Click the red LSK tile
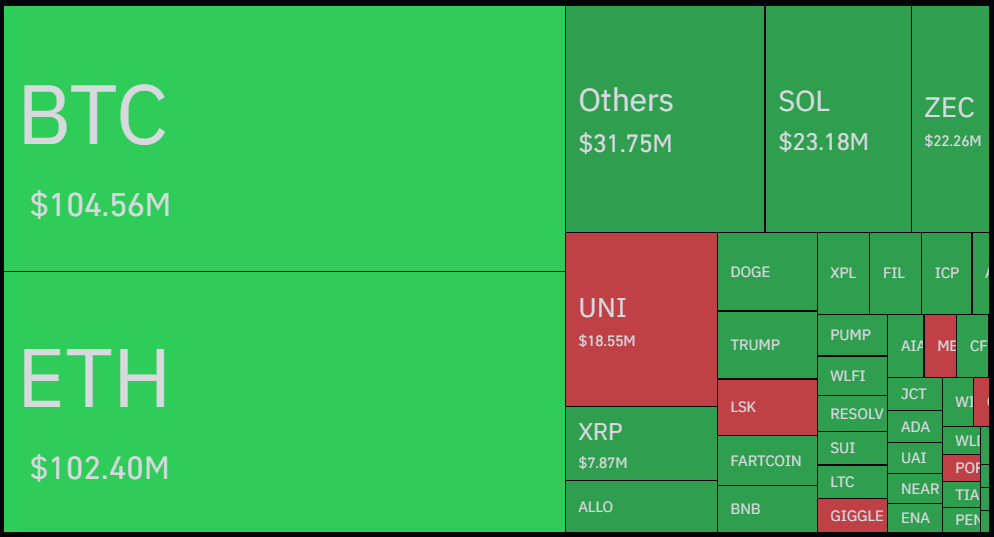This screenshot has width=994, height=537. click(x=767, y=408)
